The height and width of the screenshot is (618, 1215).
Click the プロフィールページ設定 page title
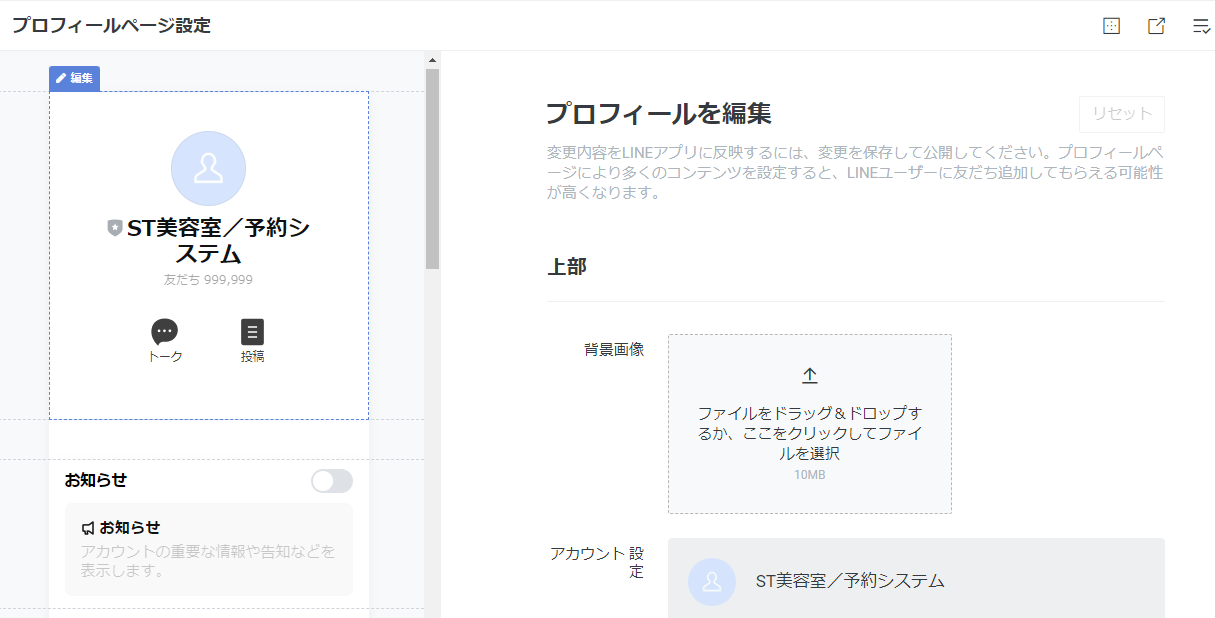(x=112, y=26)
